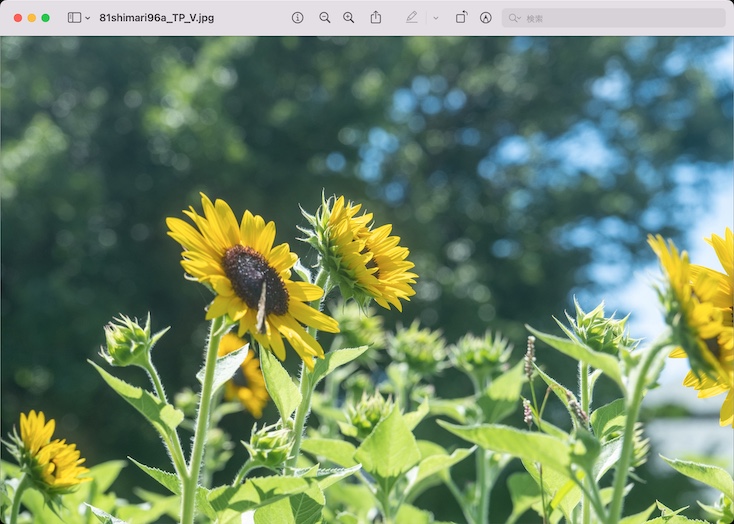Click the search magnifier icon dropdown

(514, 18)
